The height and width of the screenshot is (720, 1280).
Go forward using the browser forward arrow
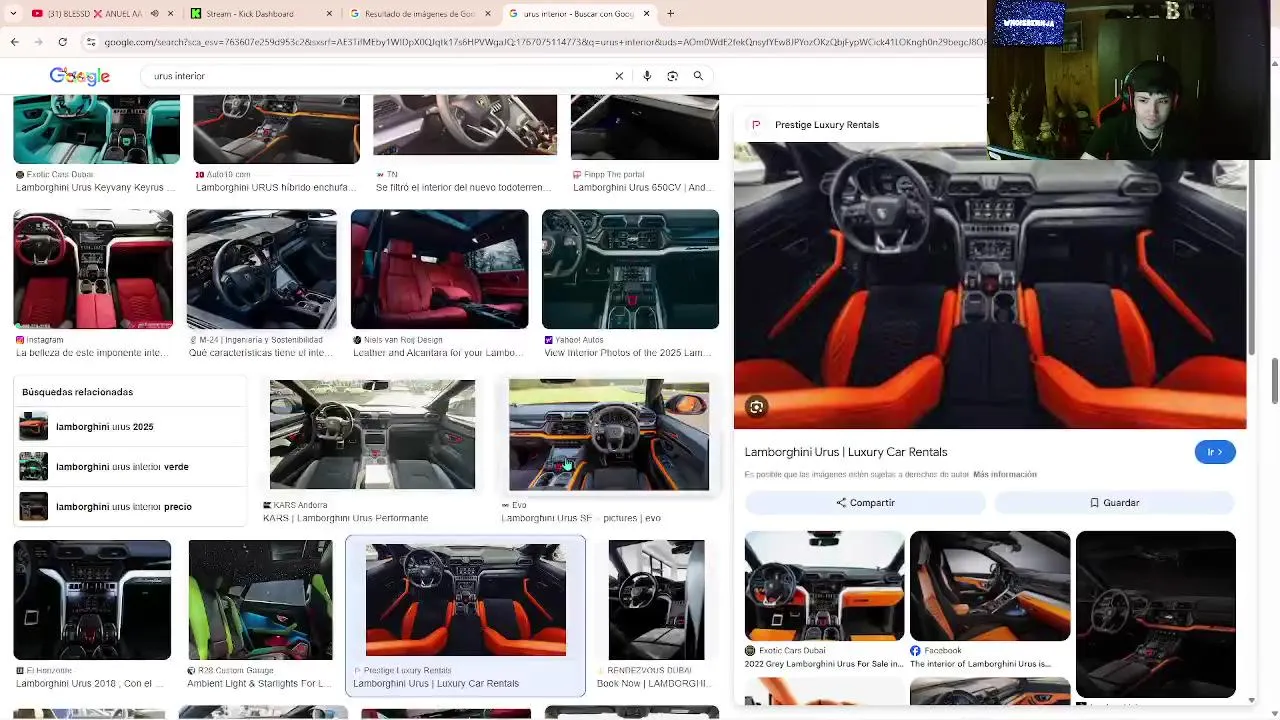38,42
